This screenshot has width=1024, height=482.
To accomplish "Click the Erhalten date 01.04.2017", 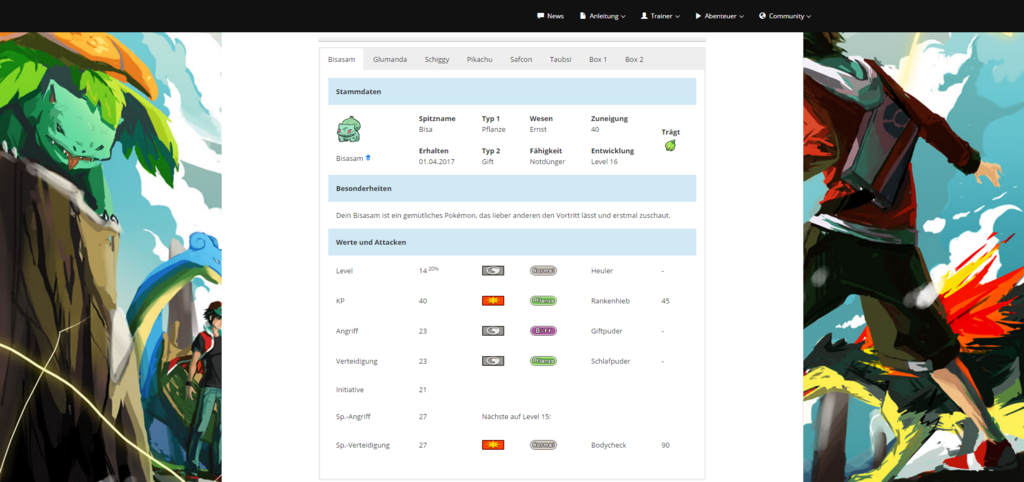I will [x=437, y=161].
